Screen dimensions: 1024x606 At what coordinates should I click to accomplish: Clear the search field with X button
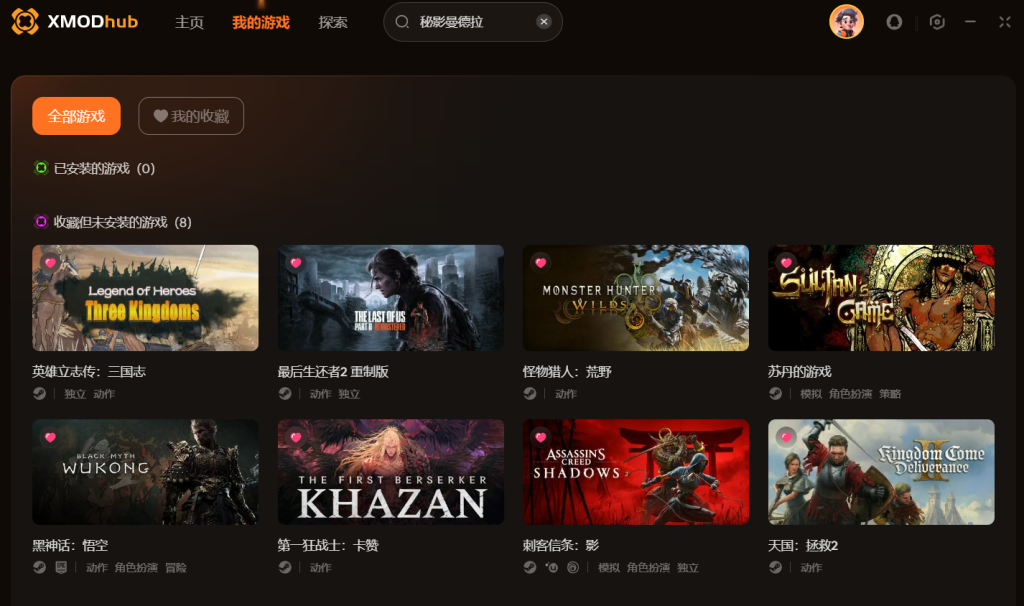click(x=543, y=22)
